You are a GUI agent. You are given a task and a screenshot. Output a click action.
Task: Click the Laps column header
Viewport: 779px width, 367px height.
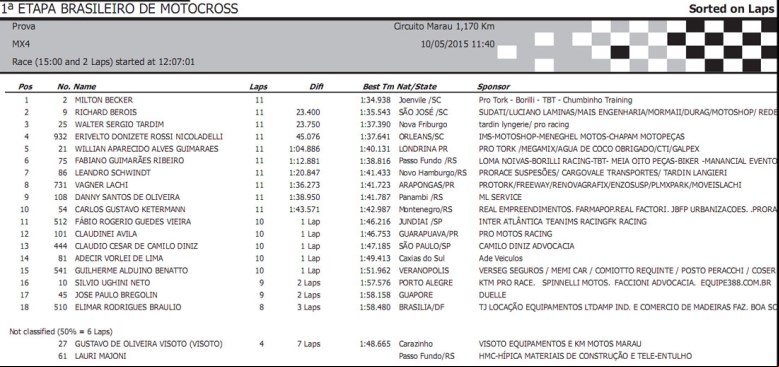point(258,87)
